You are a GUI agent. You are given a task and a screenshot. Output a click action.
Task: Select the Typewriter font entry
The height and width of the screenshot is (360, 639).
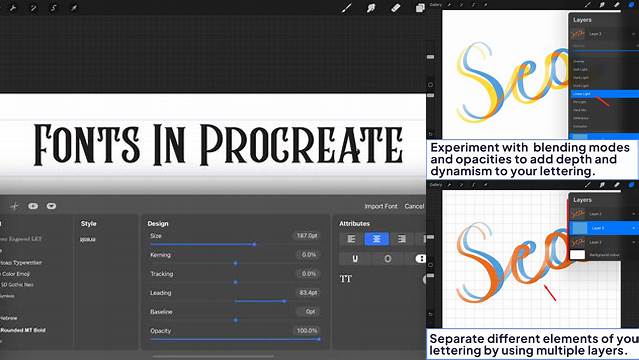point(21,263)
